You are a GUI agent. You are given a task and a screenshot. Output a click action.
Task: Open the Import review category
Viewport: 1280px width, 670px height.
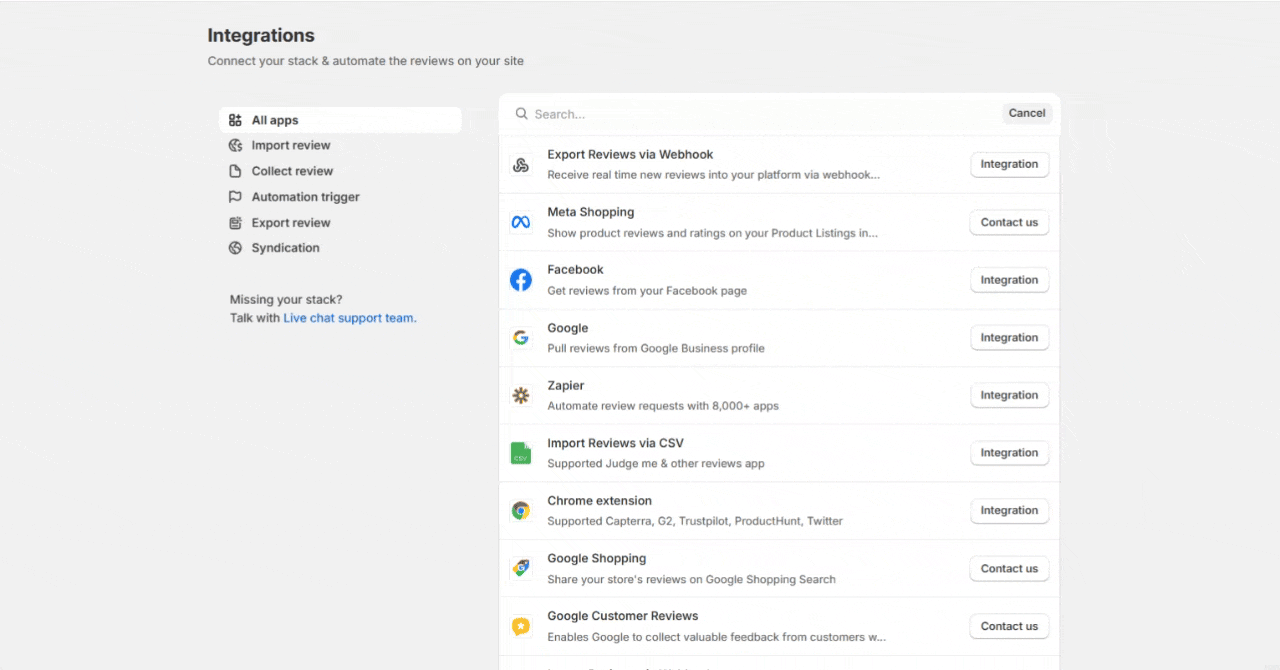[x=290, y=146]
